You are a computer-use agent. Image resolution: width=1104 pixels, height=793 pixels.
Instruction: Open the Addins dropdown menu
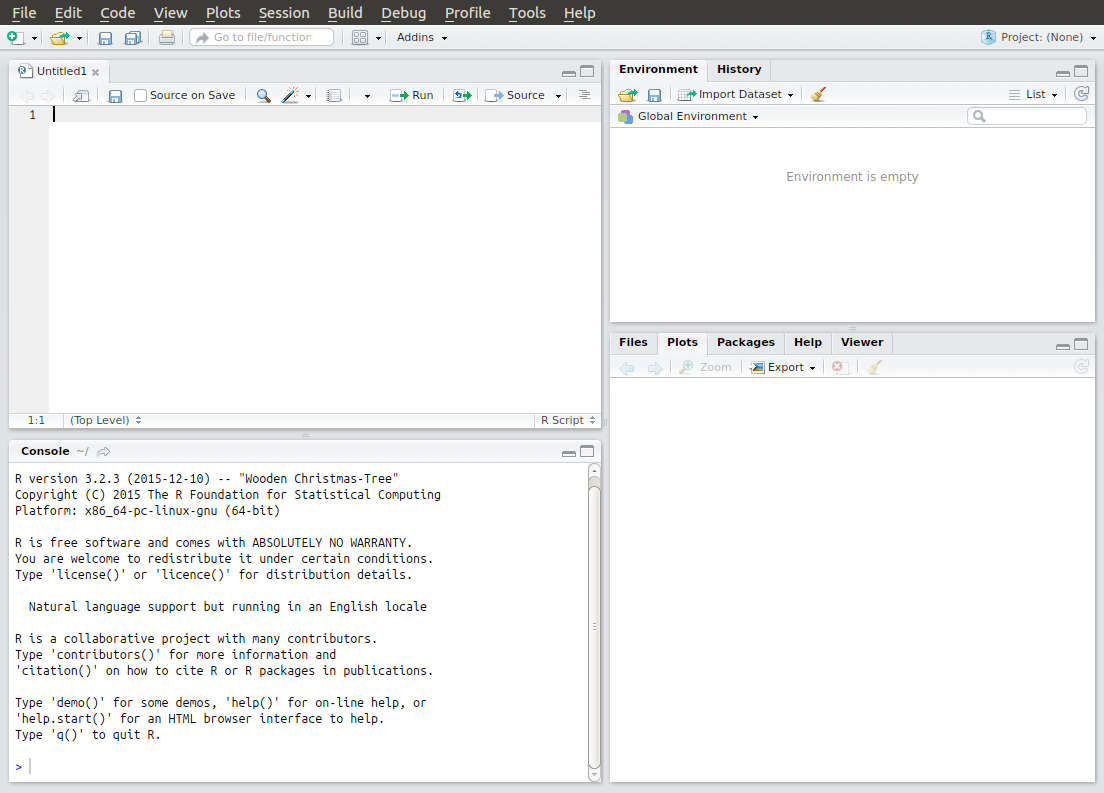tap(422, 37)
